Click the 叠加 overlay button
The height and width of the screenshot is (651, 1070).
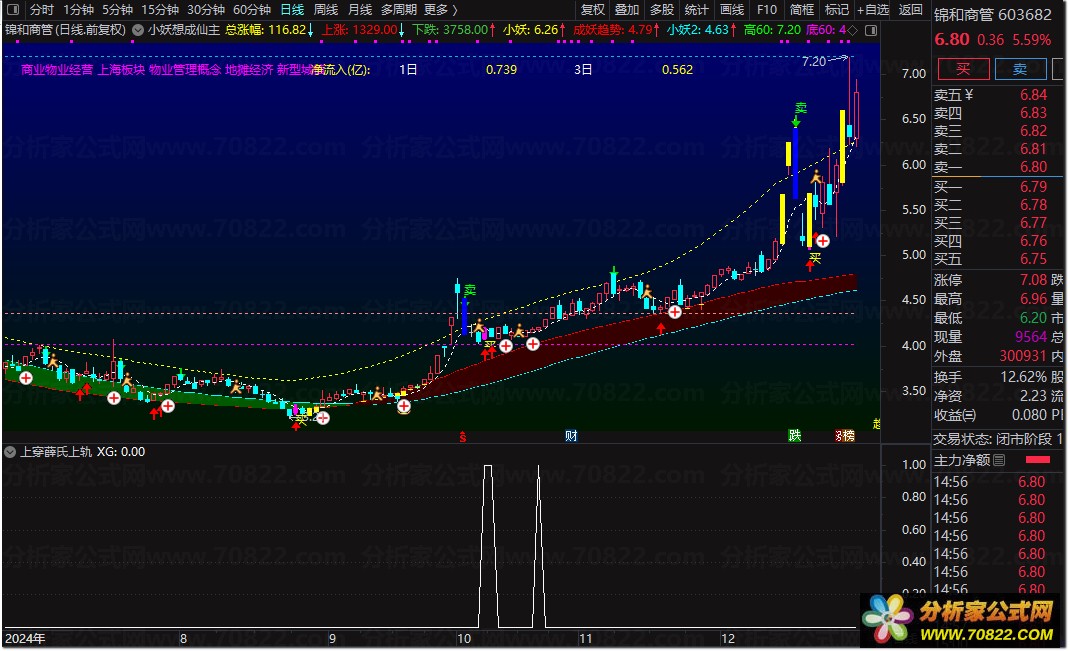click(x=626, y=10)
